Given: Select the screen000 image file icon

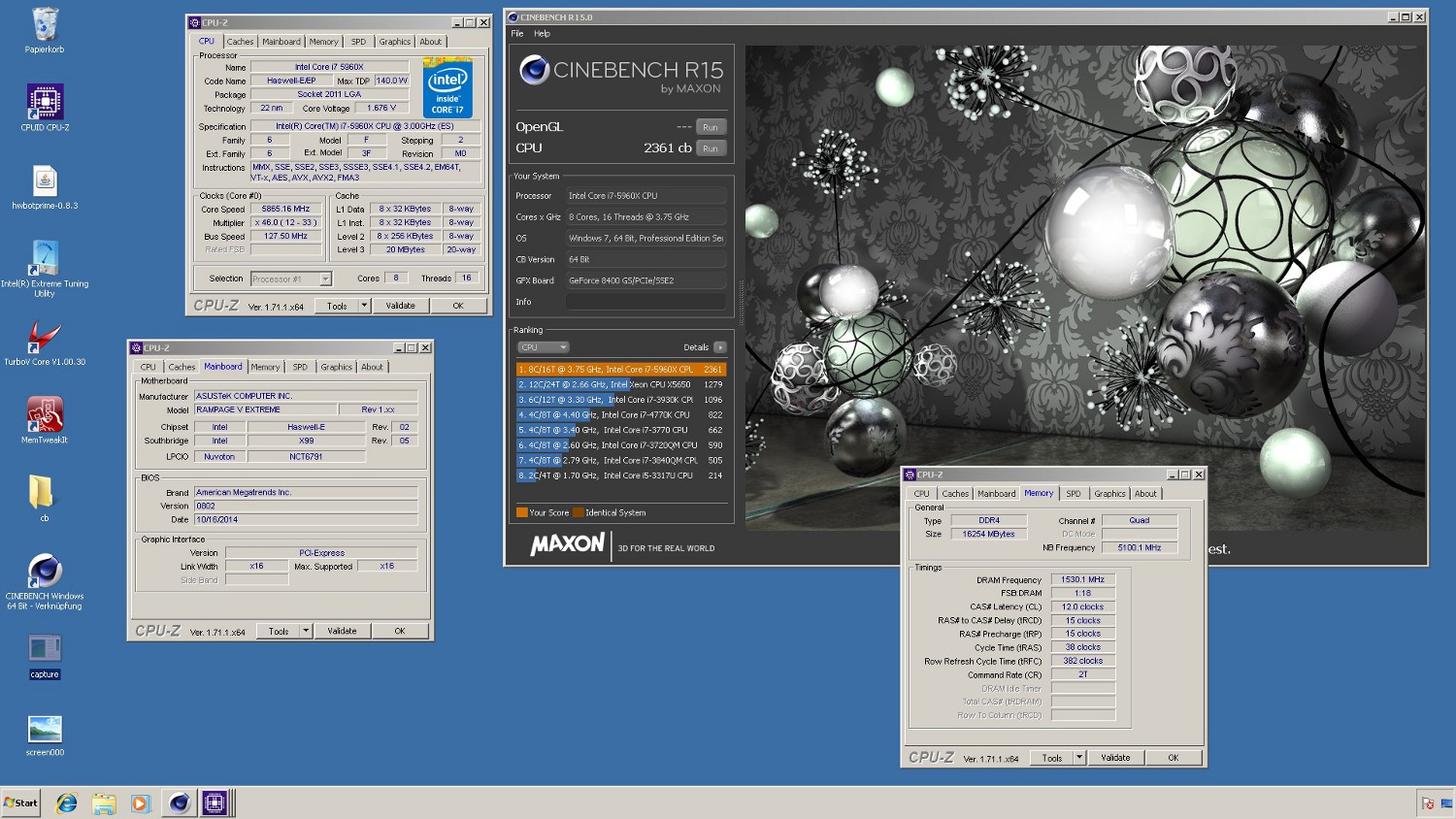Looking at the screenshot, I should (45, 735).
